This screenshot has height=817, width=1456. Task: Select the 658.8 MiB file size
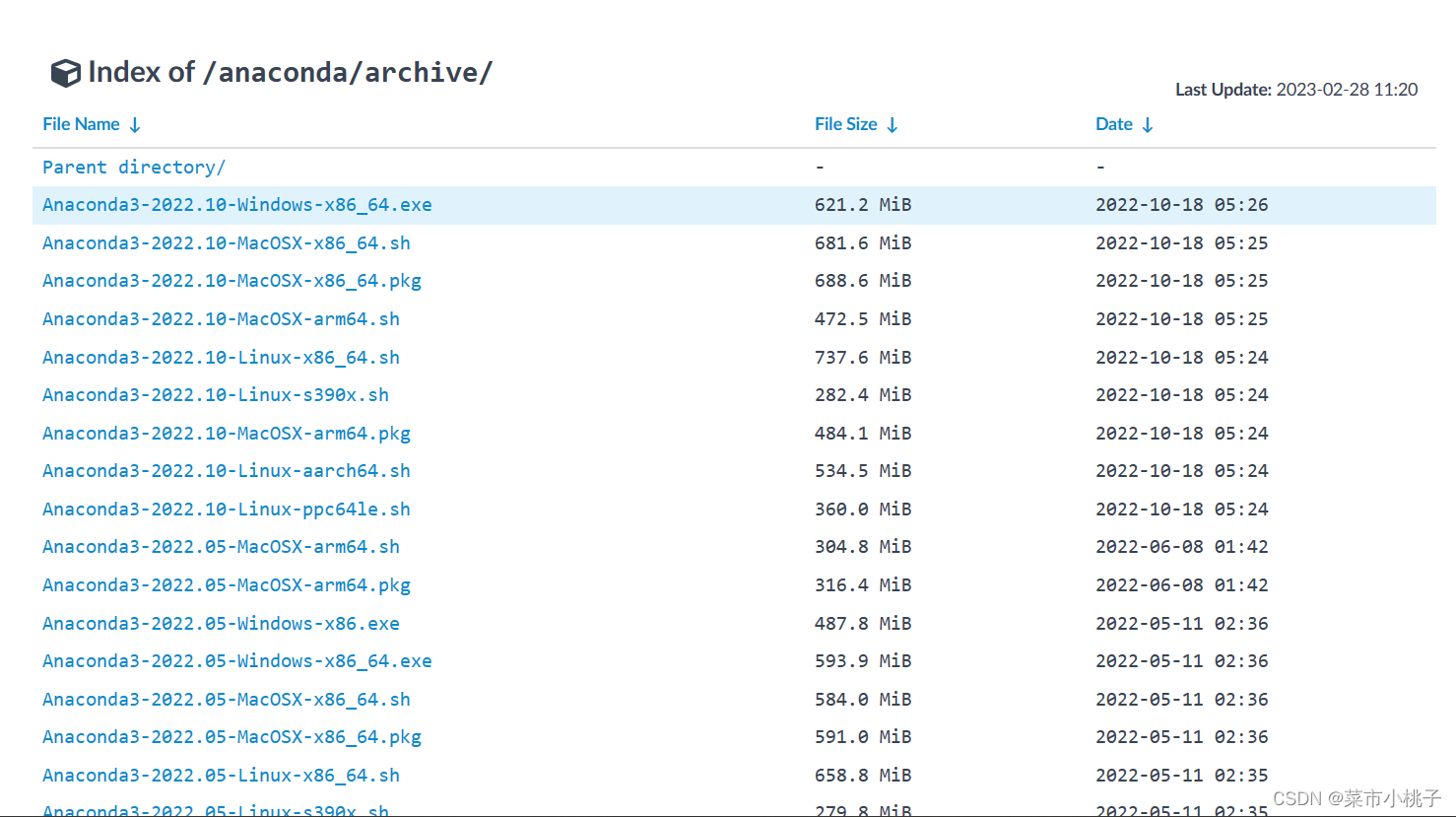pos(863,776)
